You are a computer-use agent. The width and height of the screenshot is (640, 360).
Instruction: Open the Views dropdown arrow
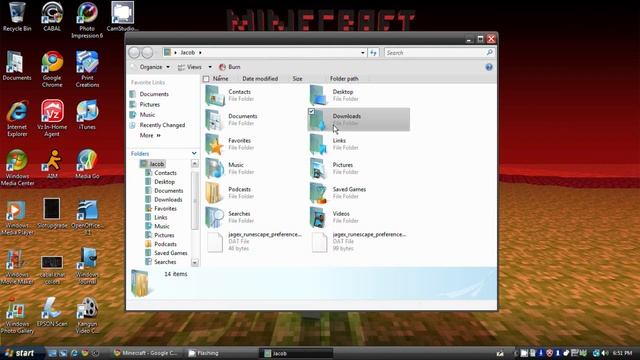pos(210,67)
